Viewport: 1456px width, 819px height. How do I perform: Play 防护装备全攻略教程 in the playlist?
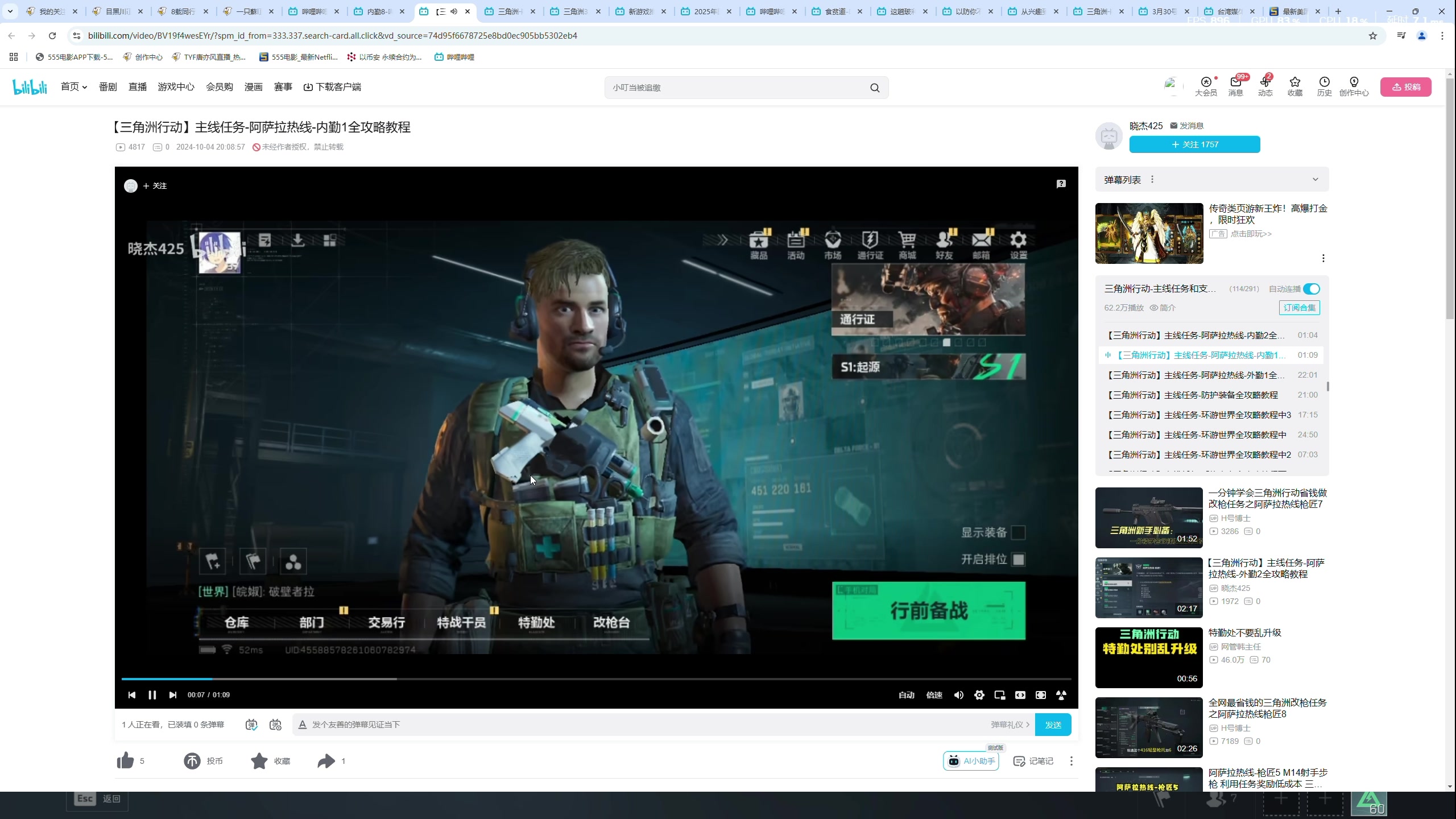coord(1211,395)
